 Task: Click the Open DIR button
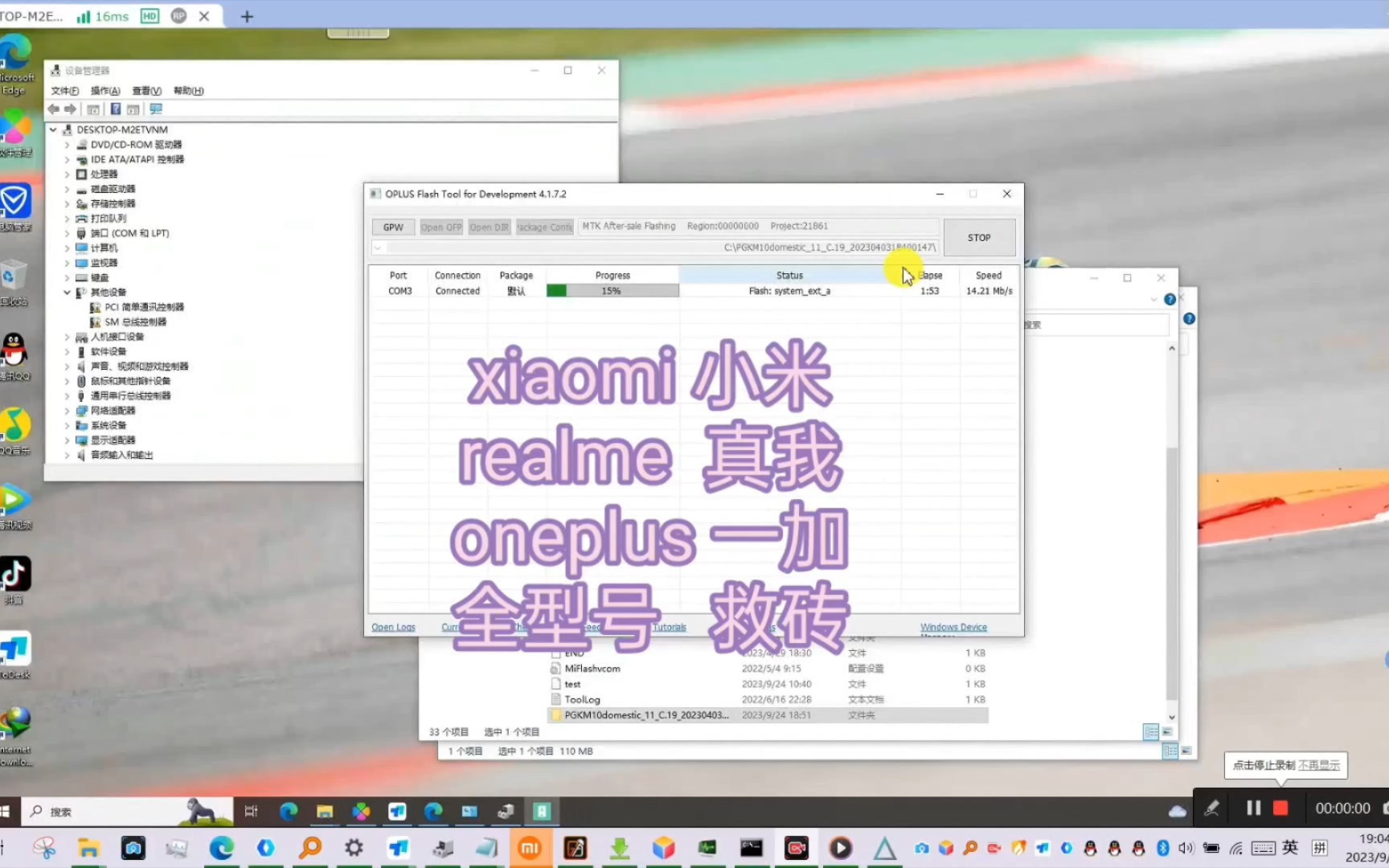(x=490, y=227)
